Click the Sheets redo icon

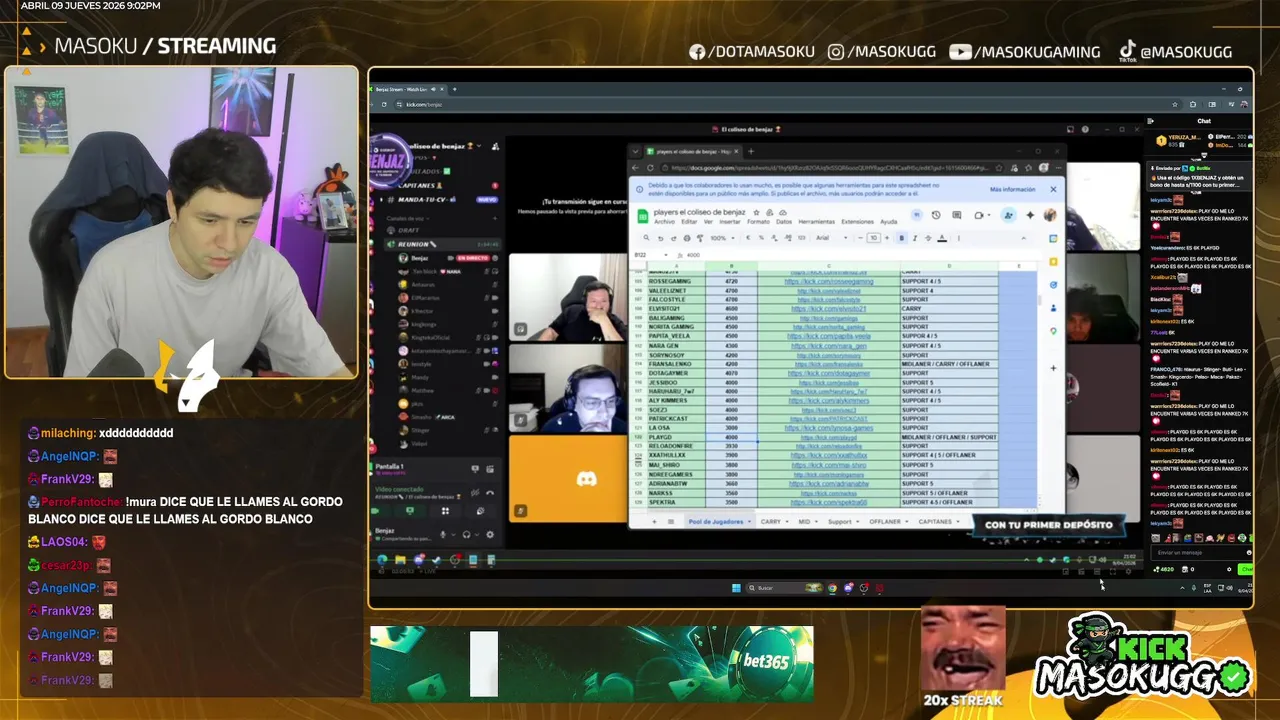[673, 238]
